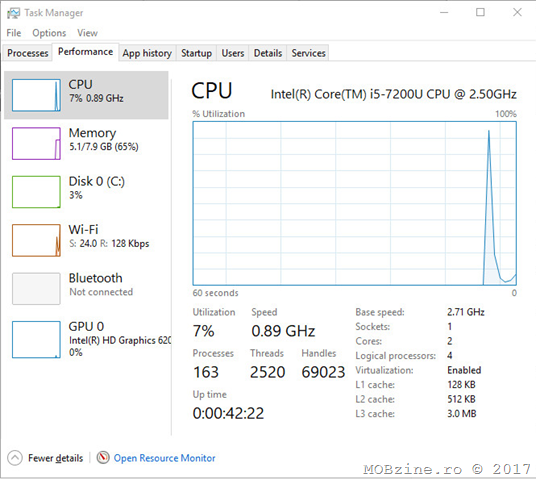
Task: Click the CPU utilization graph area
Action: coord(354,203)
